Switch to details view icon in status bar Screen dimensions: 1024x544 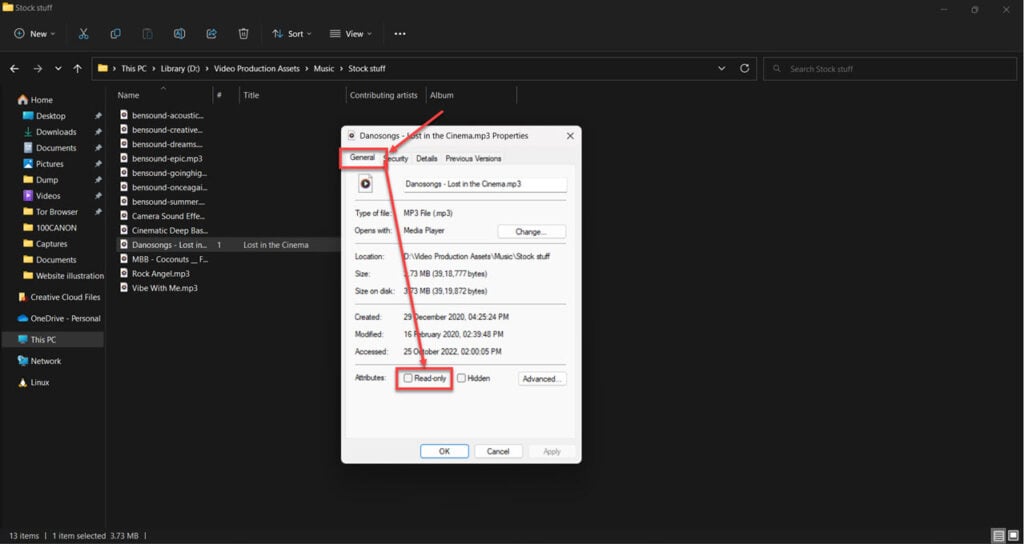998,536
